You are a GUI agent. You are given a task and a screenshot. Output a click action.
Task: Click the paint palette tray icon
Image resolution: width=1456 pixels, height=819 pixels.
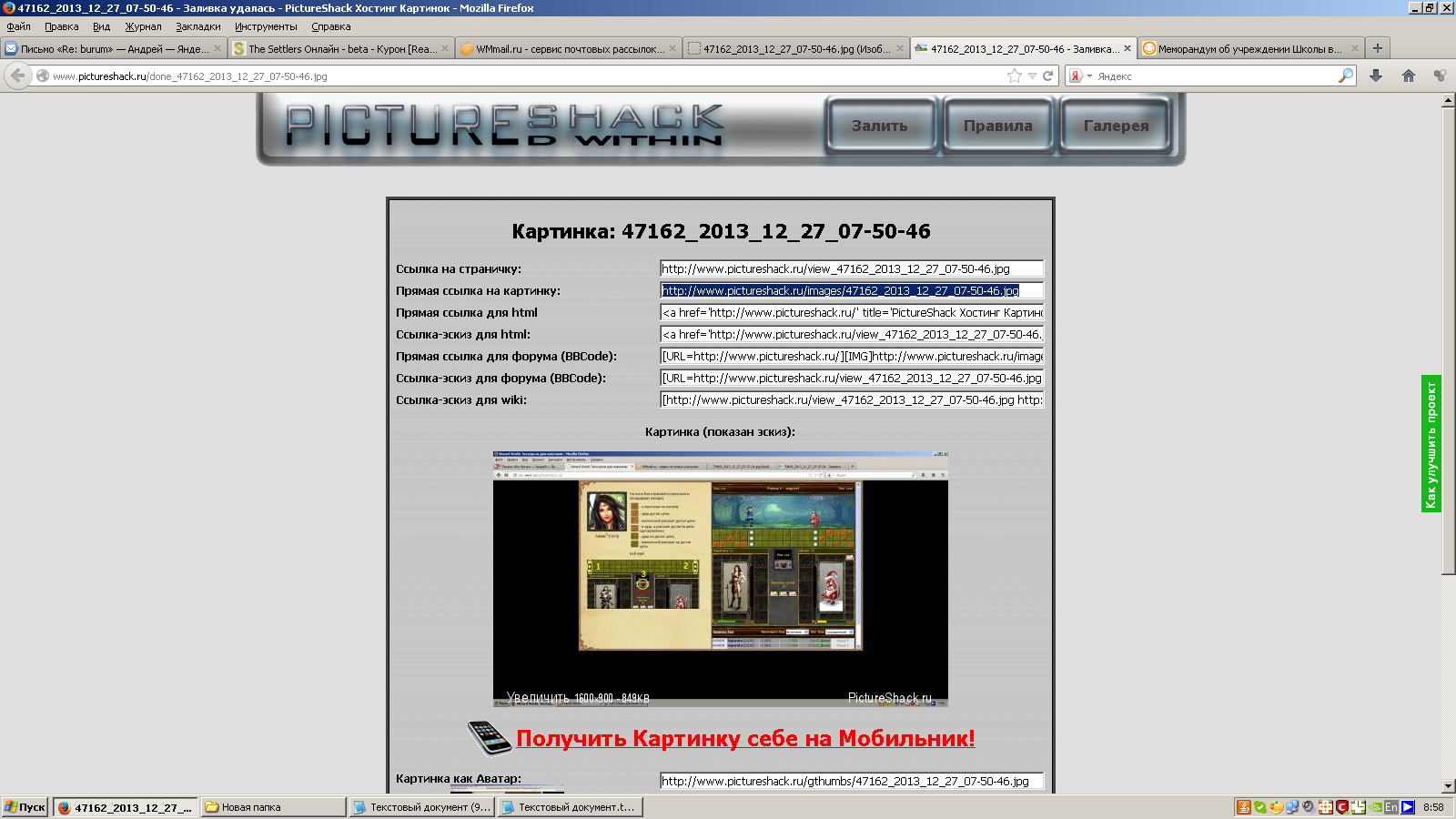pyautogui.click(x=1277, y=807)
